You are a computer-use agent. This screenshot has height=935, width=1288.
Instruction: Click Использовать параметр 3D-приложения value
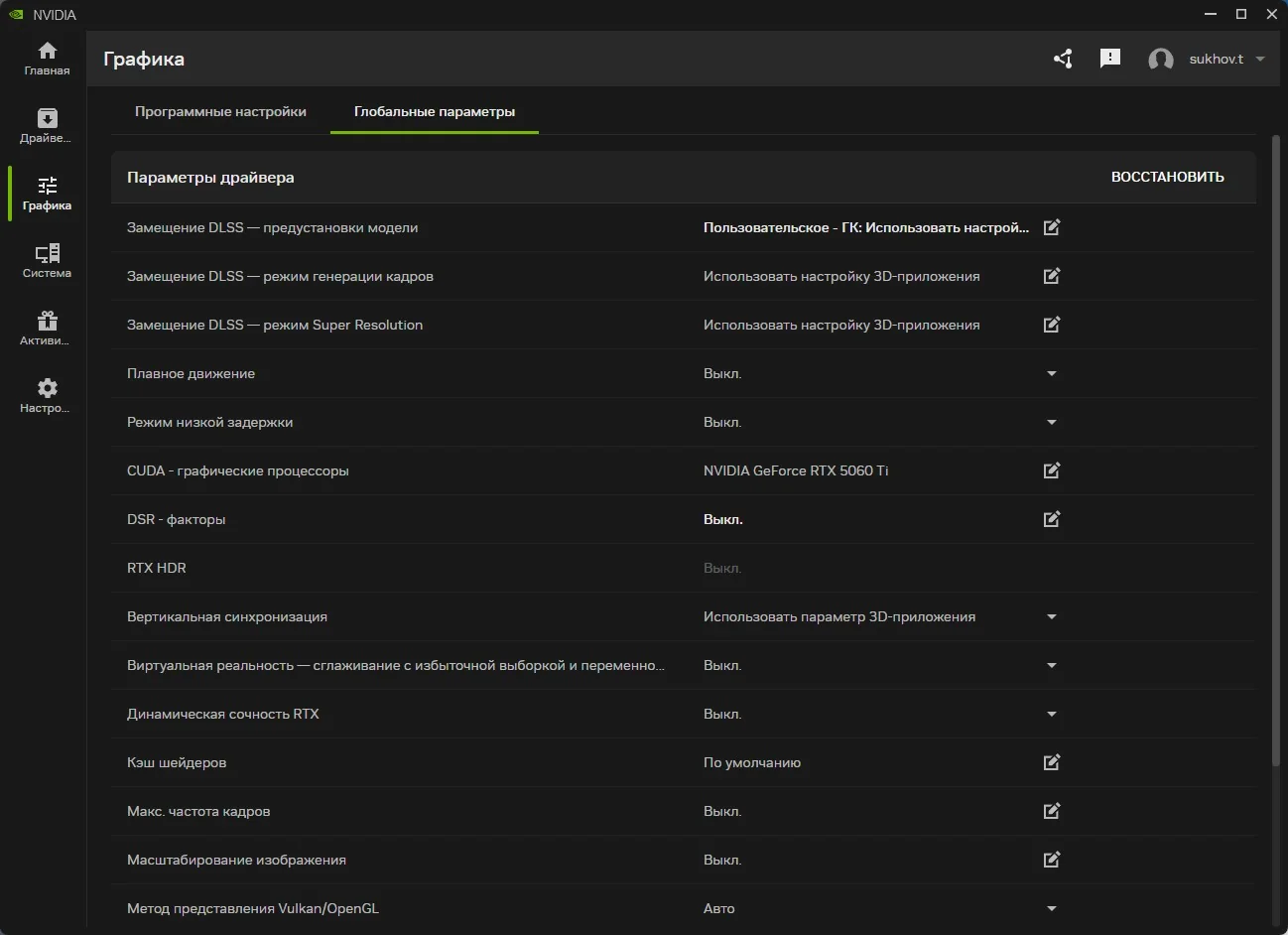[839, 616]
